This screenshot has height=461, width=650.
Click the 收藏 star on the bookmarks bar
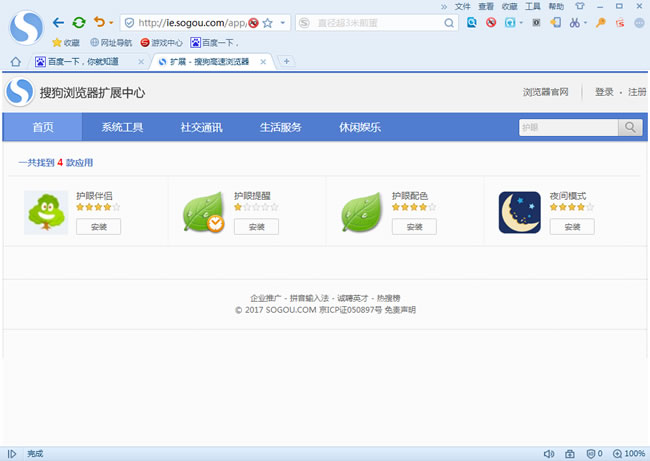click(x=65, y=42)
